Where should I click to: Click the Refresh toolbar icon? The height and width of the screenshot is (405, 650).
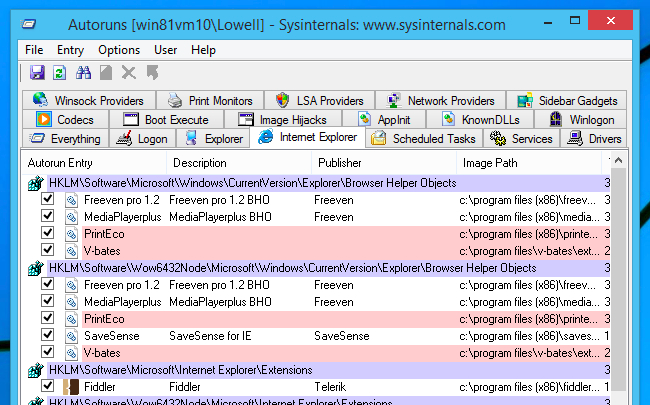click(x=59, y=73)
